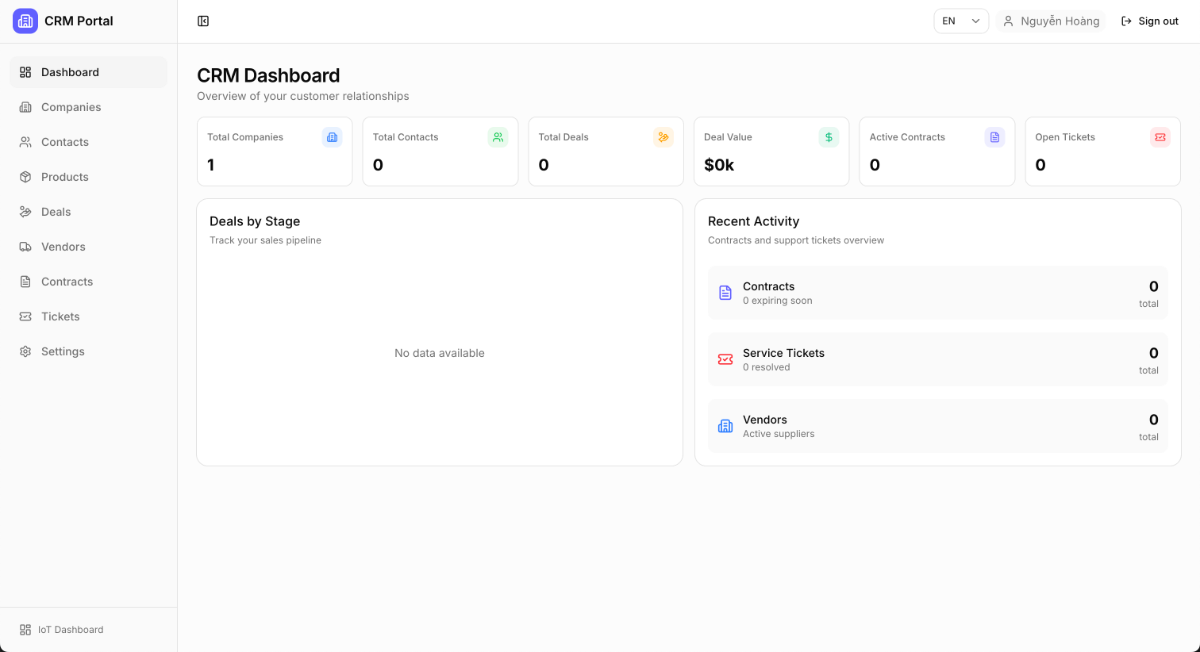Go to Contracts in the sidebar
Viewport: 1200px width, 652px height.
point(89,282)
